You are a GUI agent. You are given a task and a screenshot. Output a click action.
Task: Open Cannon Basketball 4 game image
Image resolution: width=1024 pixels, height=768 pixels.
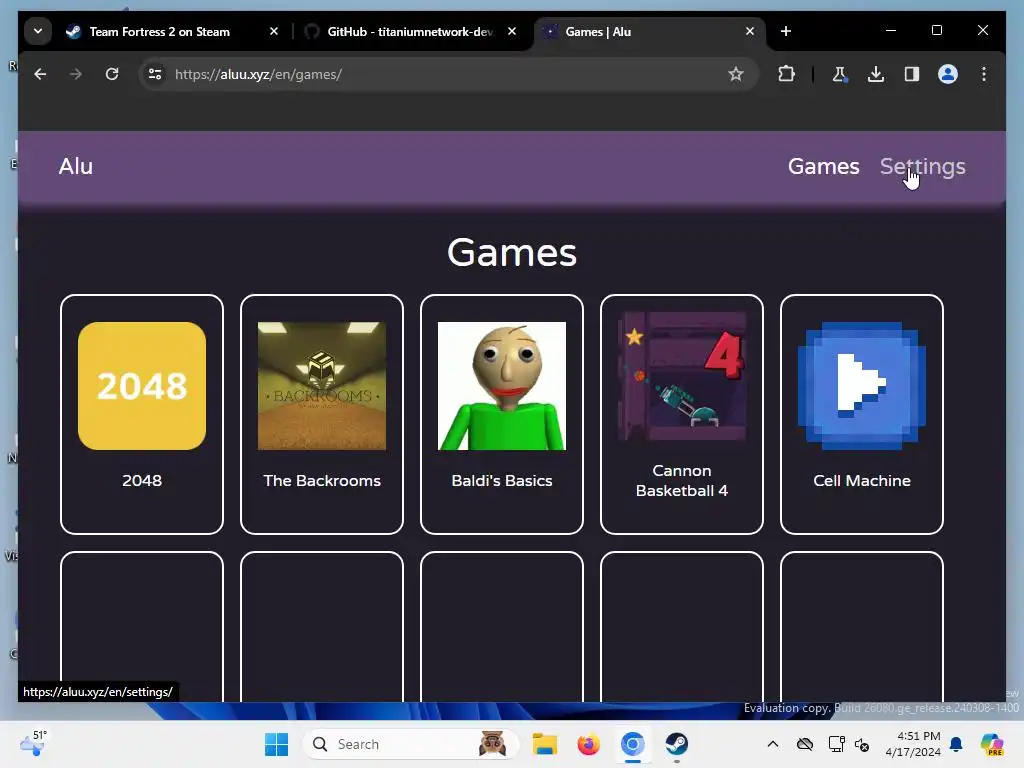point(682,377)
